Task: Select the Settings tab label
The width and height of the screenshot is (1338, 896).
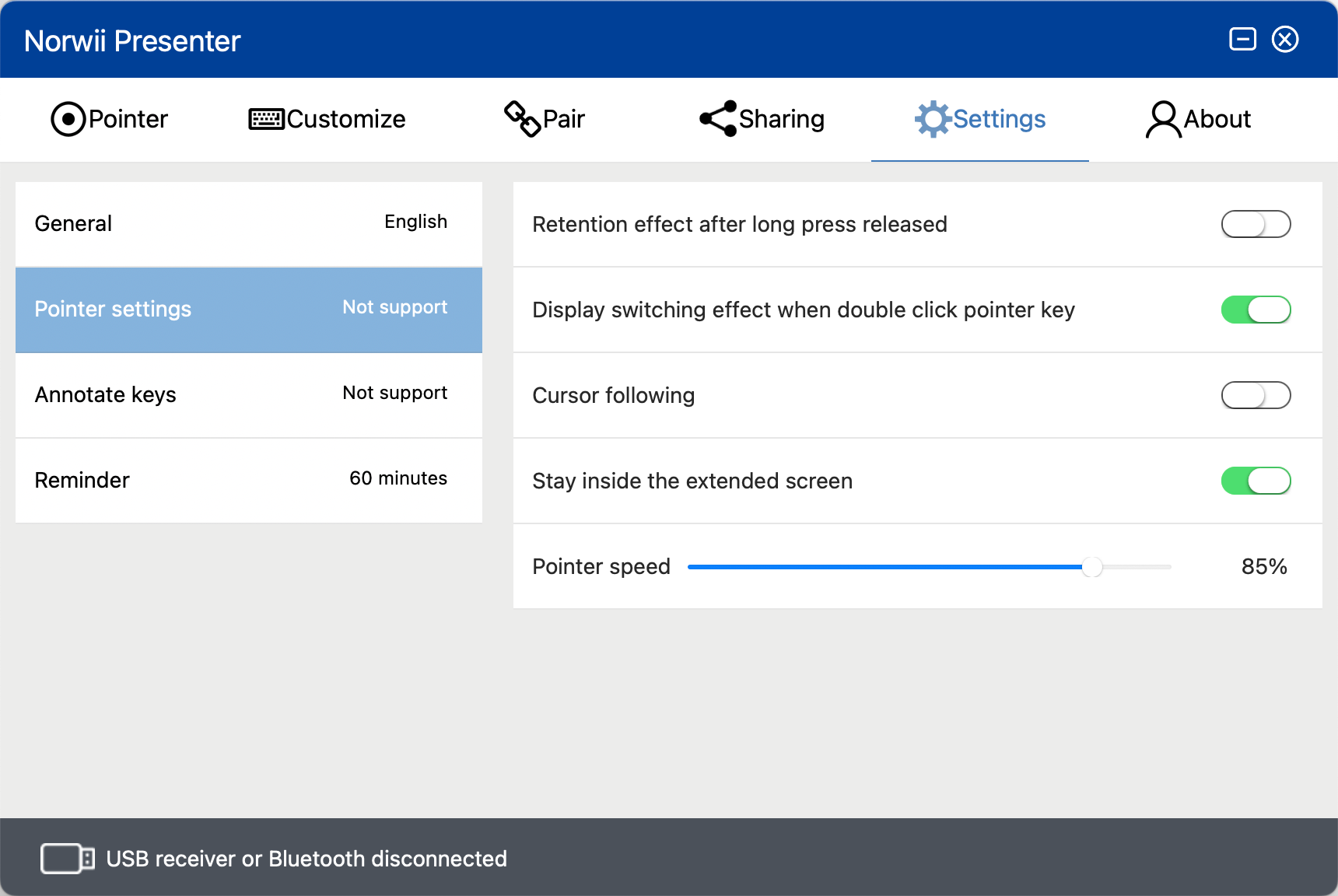Action: (1000, 119)
